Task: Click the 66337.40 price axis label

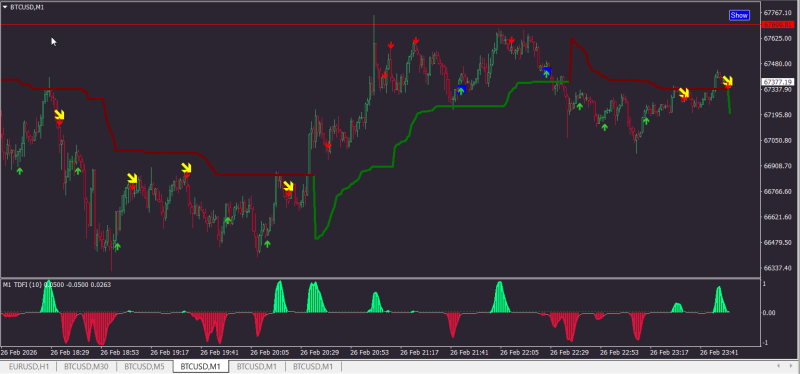Action: coord(778,268)
